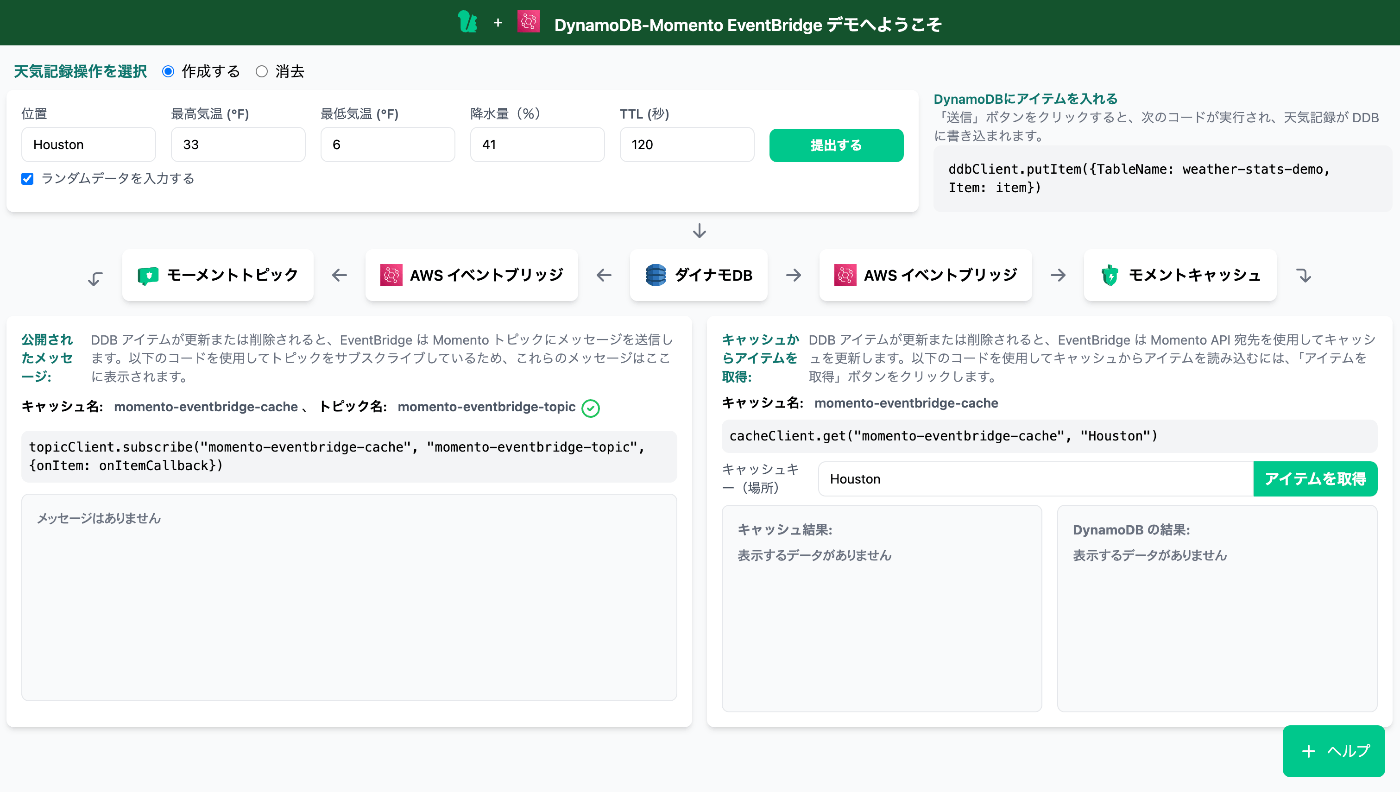Click the キャッシュからアイテムを取得 heading
The image size is (1400, 792).
click(760, 358)
